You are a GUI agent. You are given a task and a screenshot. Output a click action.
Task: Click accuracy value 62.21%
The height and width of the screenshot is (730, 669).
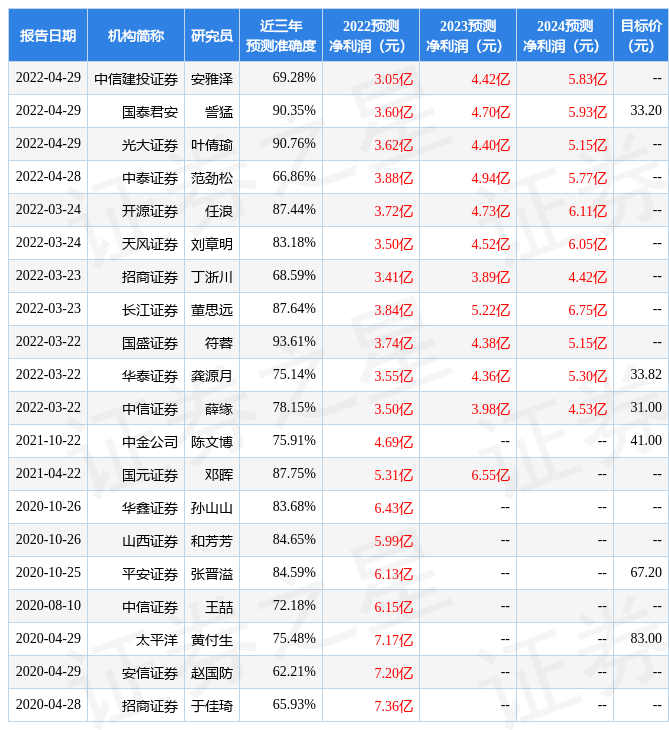click(x=294, y=671)
